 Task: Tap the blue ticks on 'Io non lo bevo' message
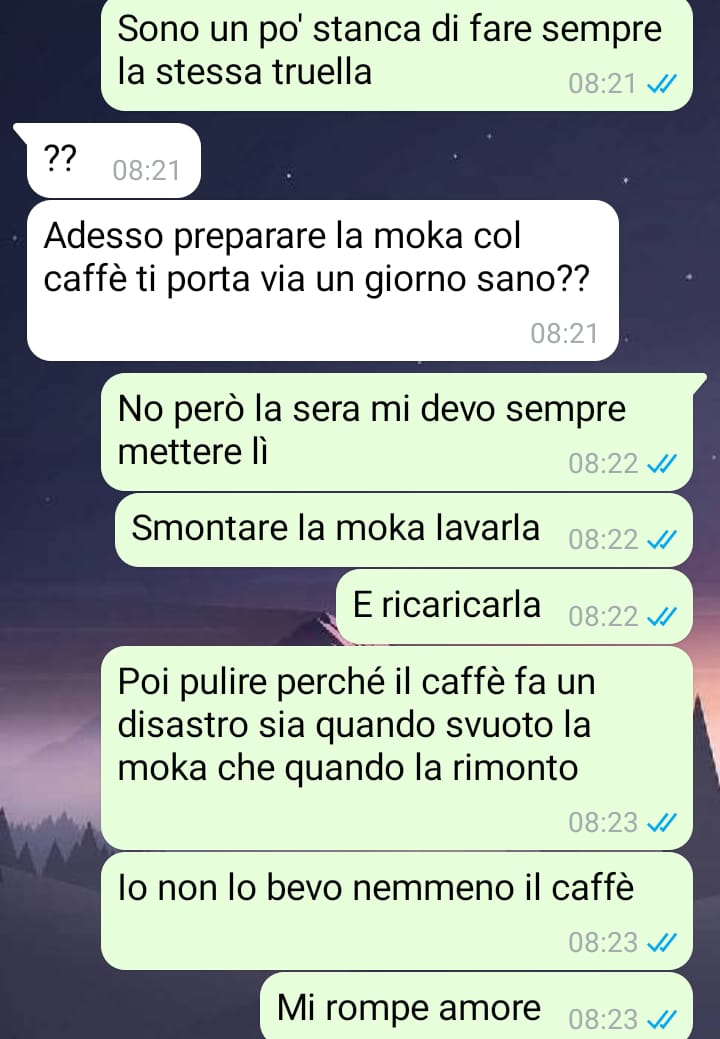[661, 942]
